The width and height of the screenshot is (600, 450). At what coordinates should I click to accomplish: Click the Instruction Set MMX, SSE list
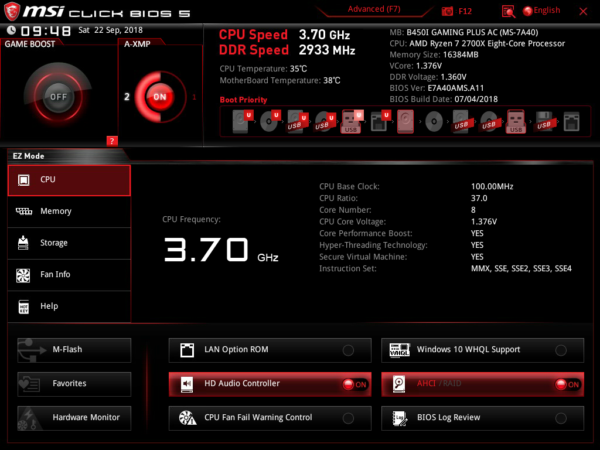[521, 269]
